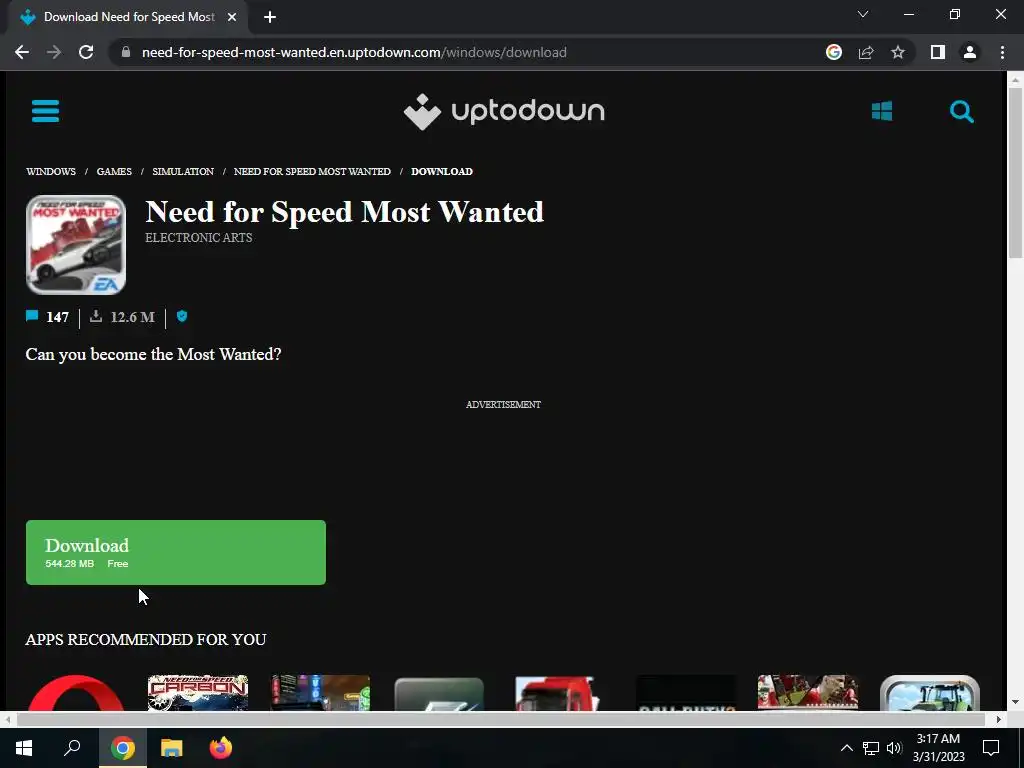Select the Download Need for Speed Most tab
1024x768 pixels.
point(128,17)
